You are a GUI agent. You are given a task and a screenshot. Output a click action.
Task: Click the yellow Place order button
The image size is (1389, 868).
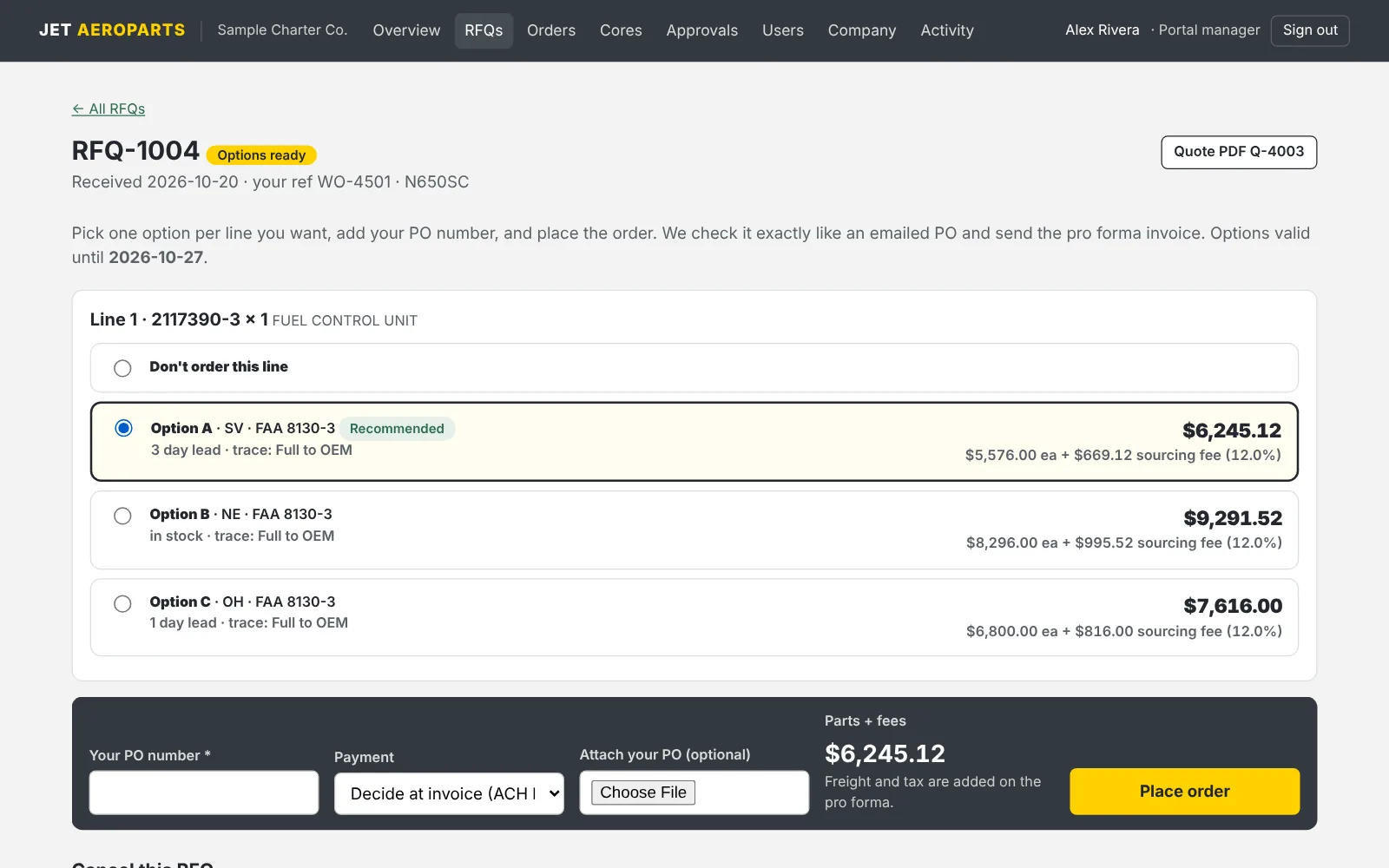[x=1184, y=792]
